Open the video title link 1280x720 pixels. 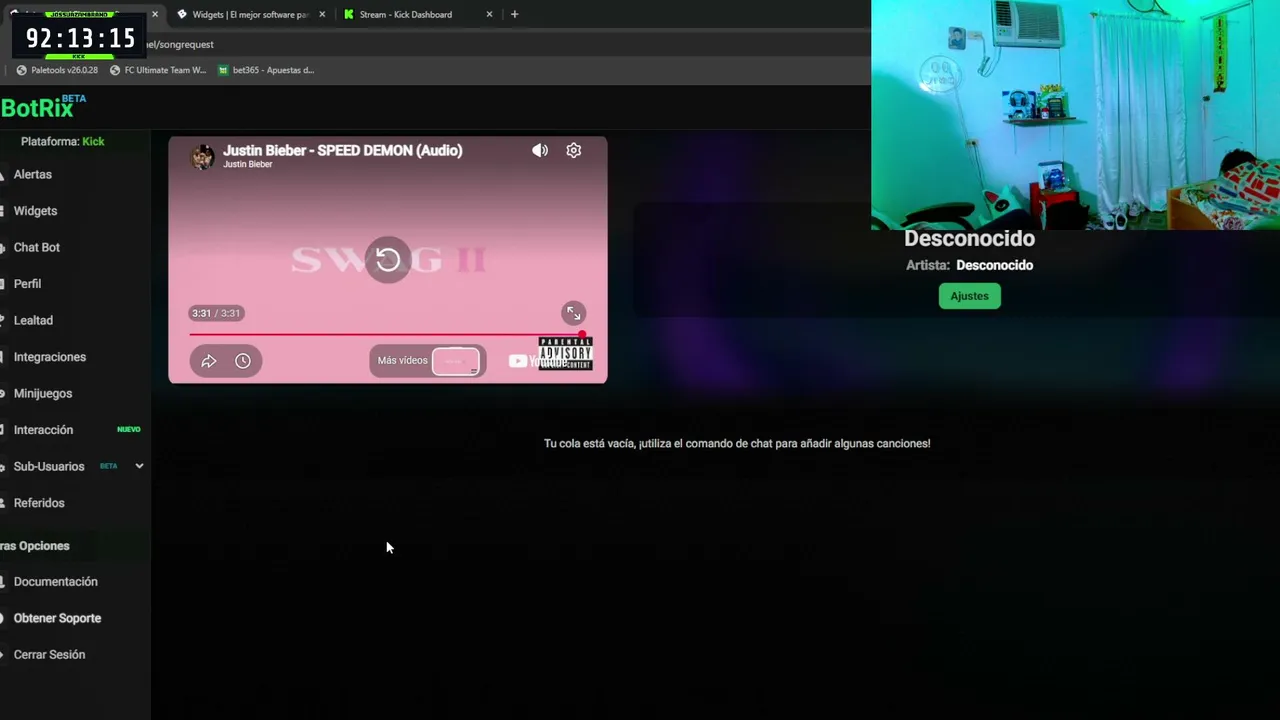point(342,150)
